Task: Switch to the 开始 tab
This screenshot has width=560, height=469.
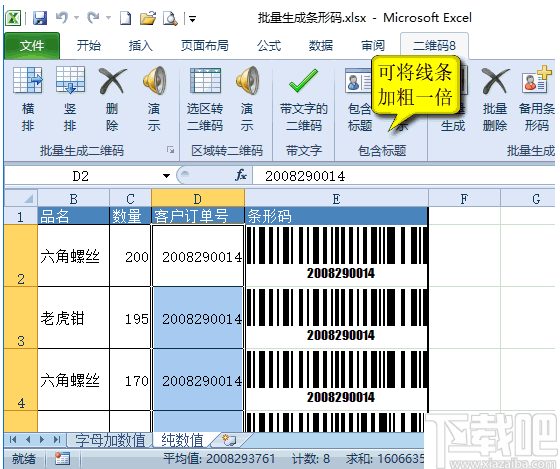Action: click(89, 46)
